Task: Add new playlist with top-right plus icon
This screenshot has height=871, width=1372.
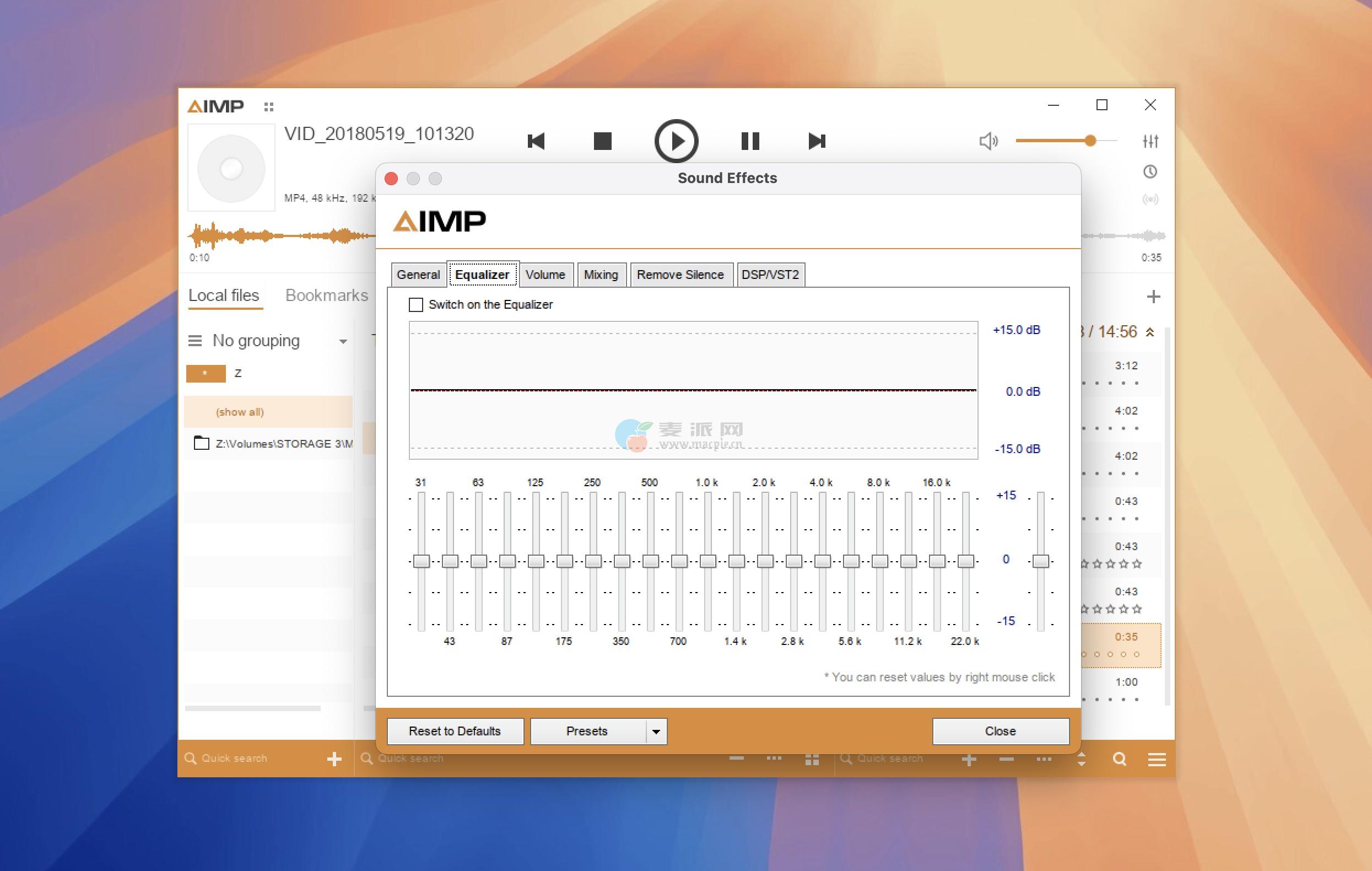Action: (x=1153, y=297)
